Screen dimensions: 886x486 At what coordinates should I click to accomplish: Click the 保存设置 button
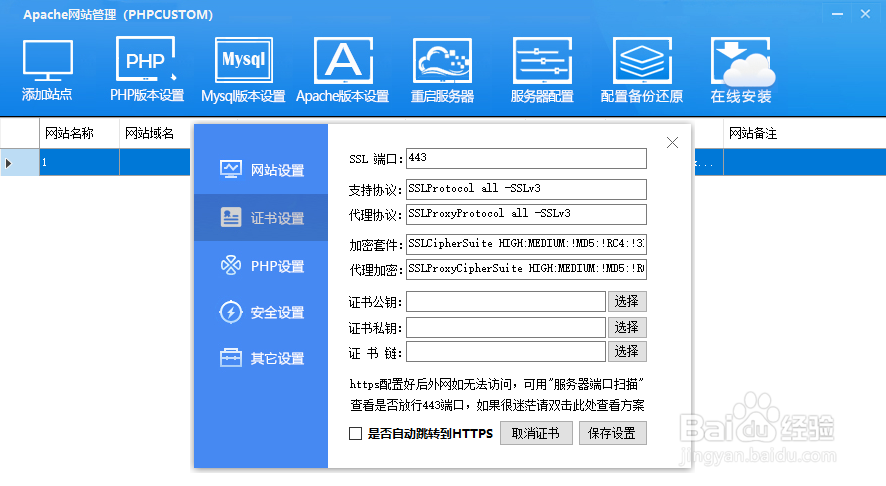point(613,433)
